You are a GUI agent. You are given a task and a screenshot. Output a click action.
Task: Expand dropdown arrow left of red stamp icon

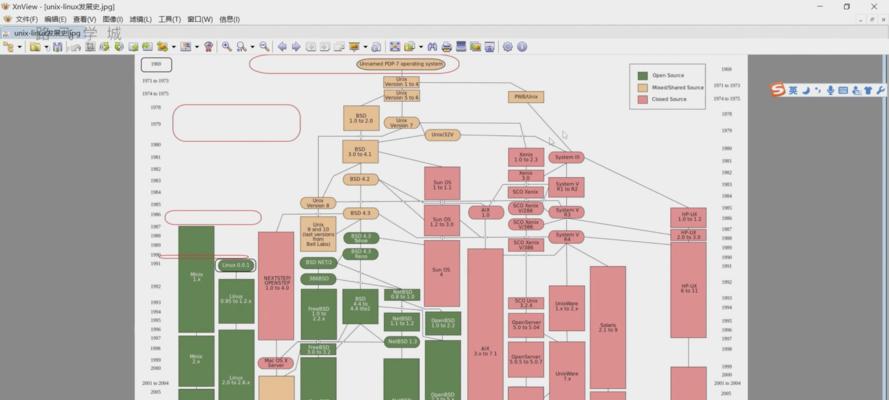click(x=197, y=46)
